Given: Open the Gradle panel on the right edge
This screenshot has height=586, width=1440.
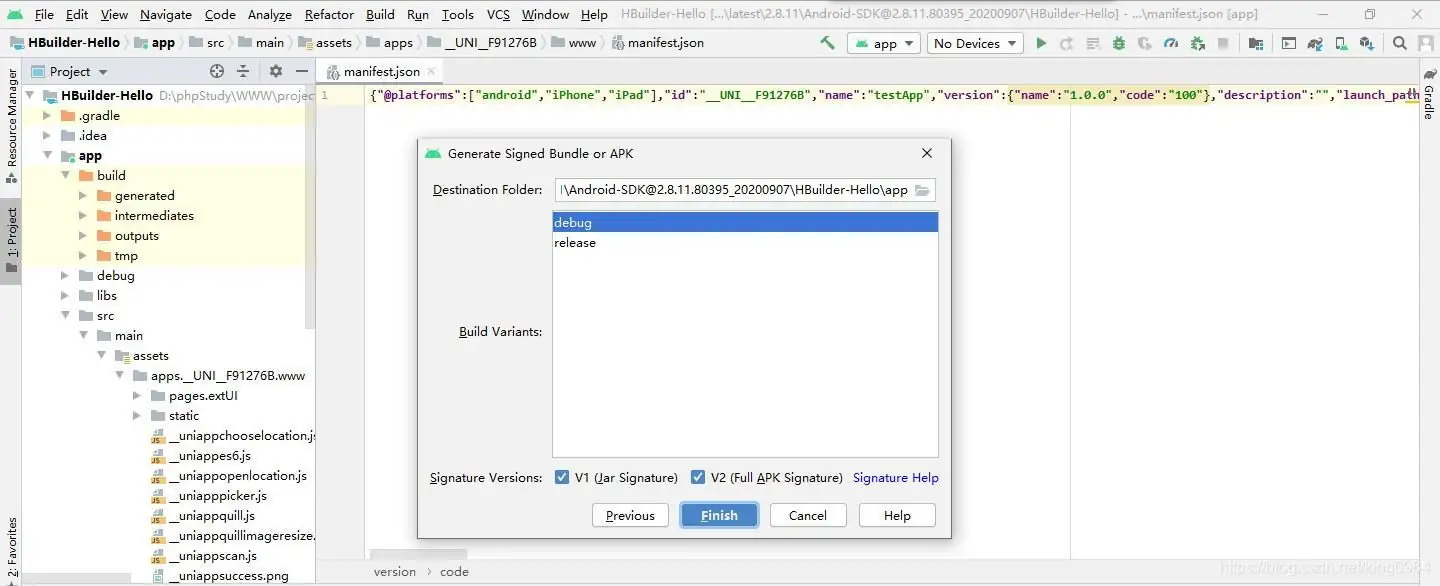Looking at the screenshot, I should coord(1431,95).
